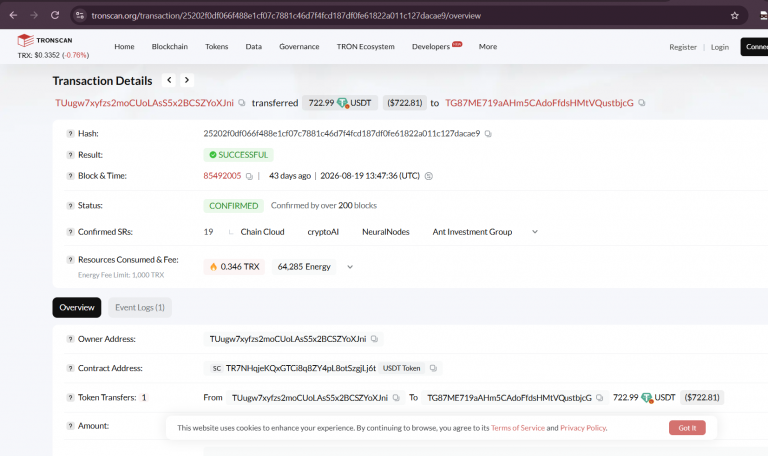The height and width of the screenshot is (456, 768).
Task: Click the NeuralNodes SR name
Action: tap(385, 232)
